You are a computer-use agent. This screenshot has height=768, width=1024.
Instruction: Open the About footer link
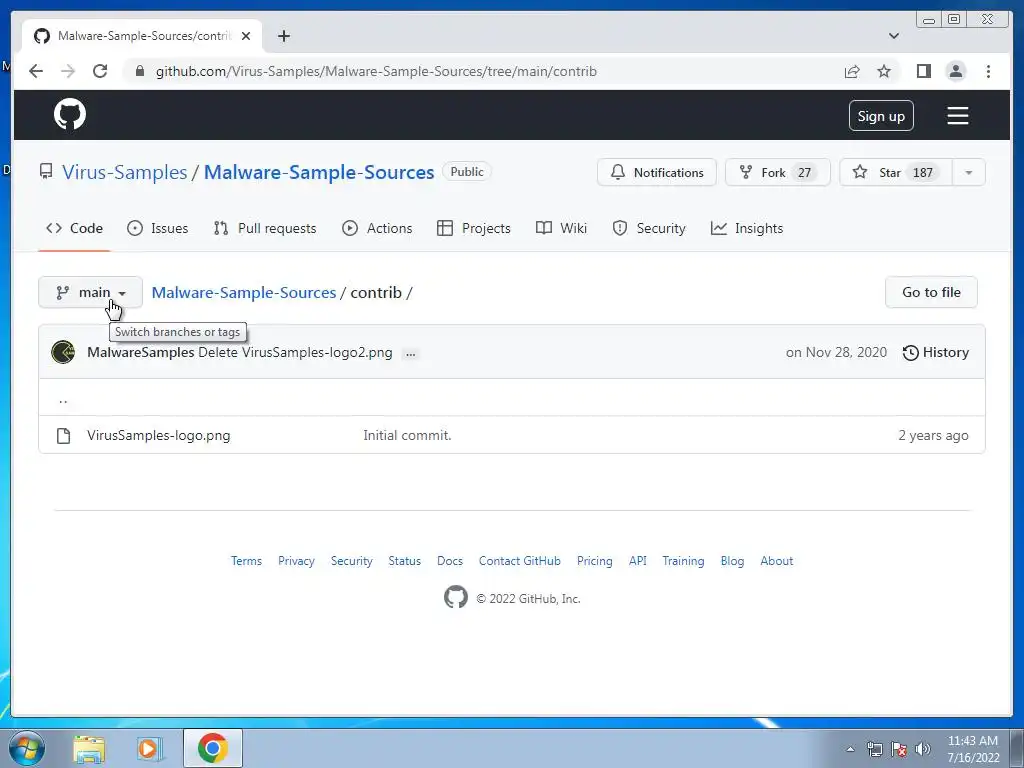click(776, 561)
